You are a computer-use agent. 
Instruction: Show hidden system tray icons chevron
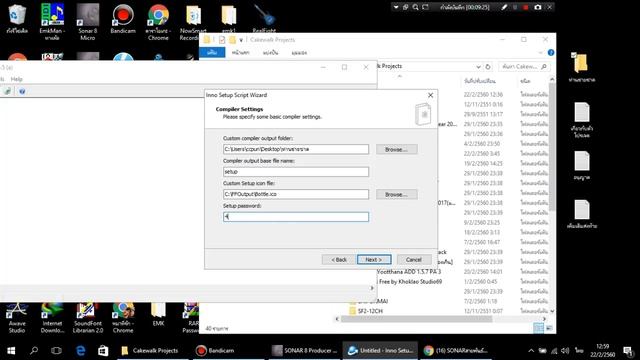(x=531, y=351)
